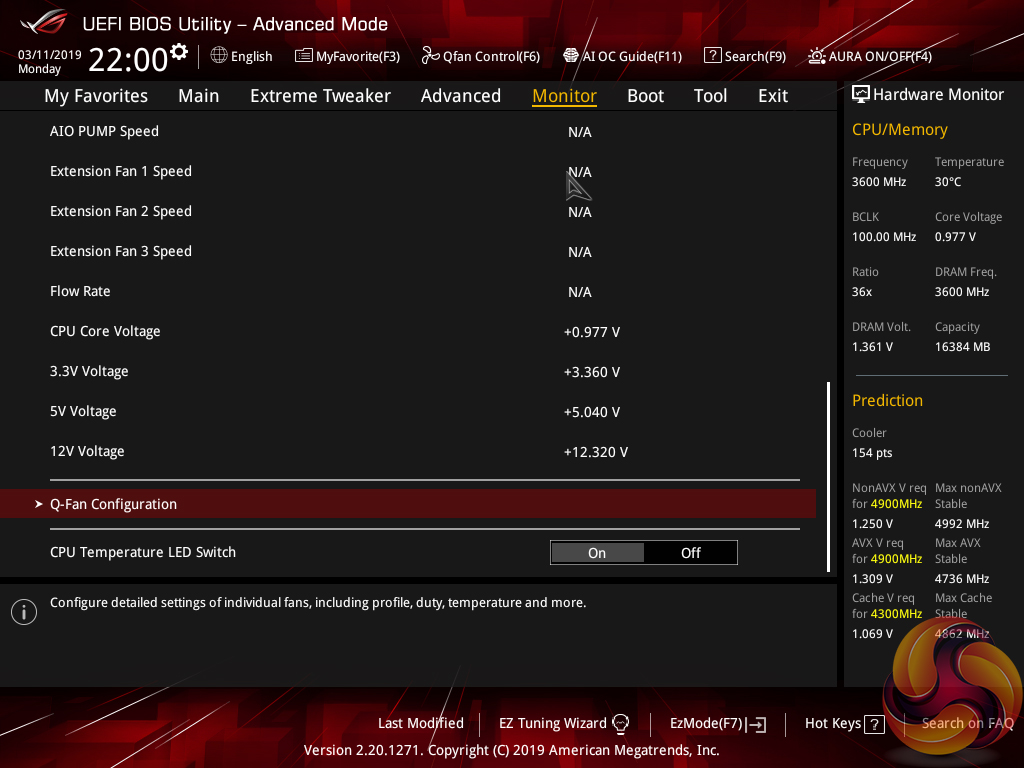1024x768 pixels.
Task: Click the 4992 MHz Max nonAVX value
Action: 961,524
